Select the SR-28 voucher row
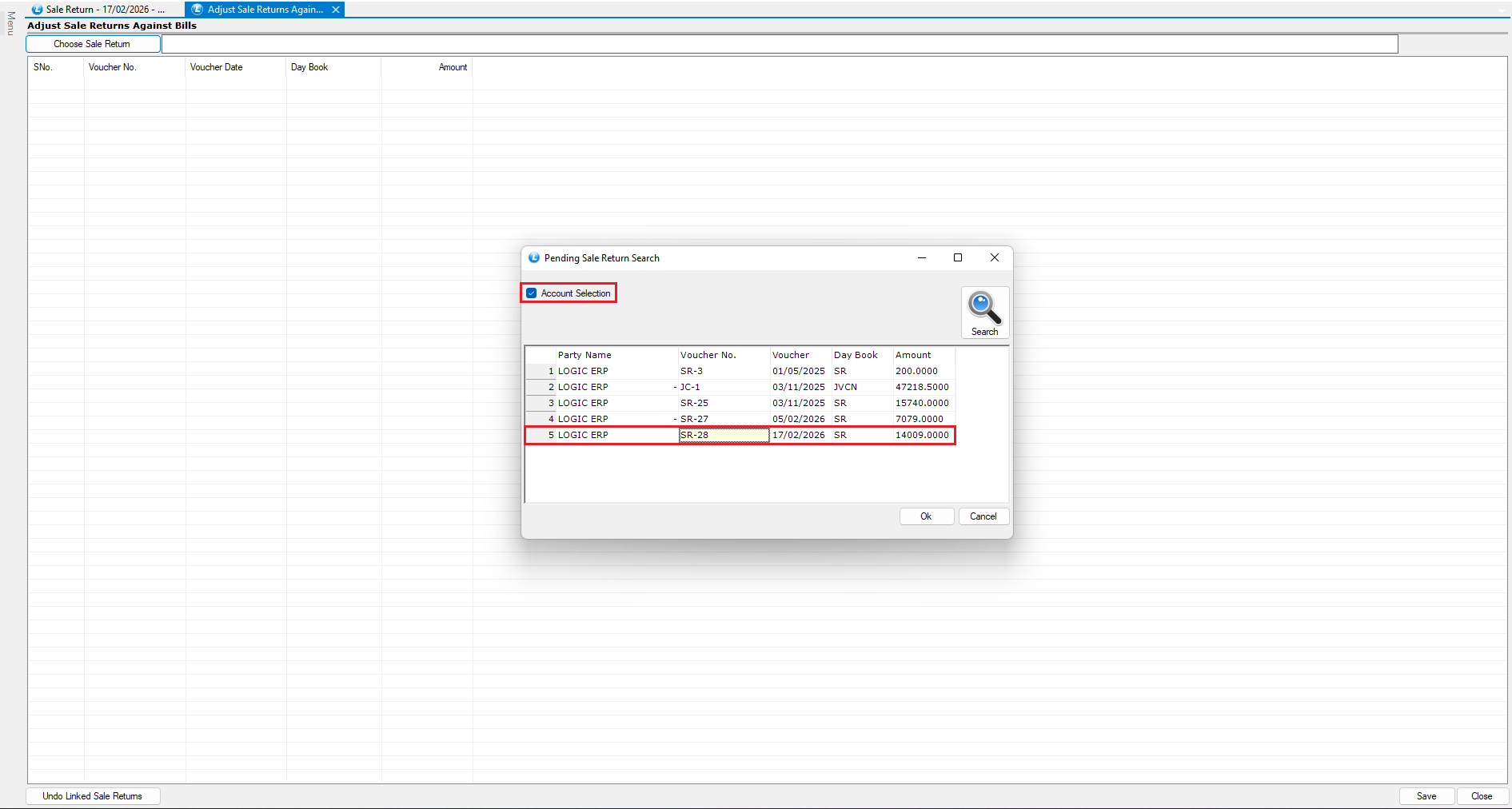Viewport: 1512px width, 809px height. pos(694,435)
